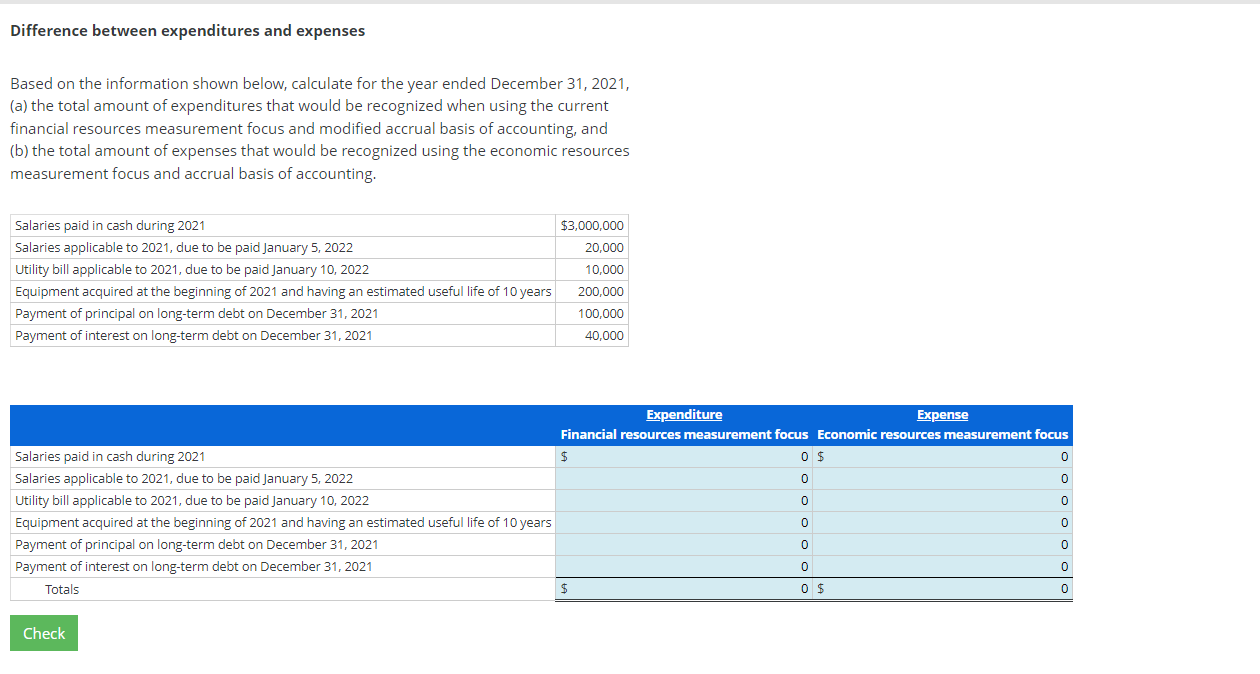Select Expenditure field for Utility bill row
Screen dimensions: 1260x674
(685, 501)
